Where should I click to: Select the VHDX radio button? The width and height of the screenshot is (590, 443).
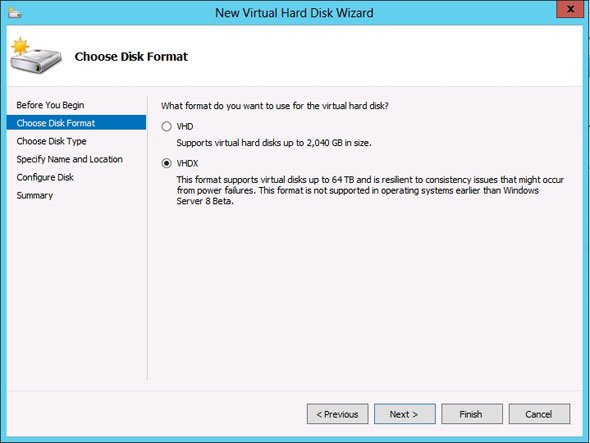pyautogui.click(x=166, y=163)
